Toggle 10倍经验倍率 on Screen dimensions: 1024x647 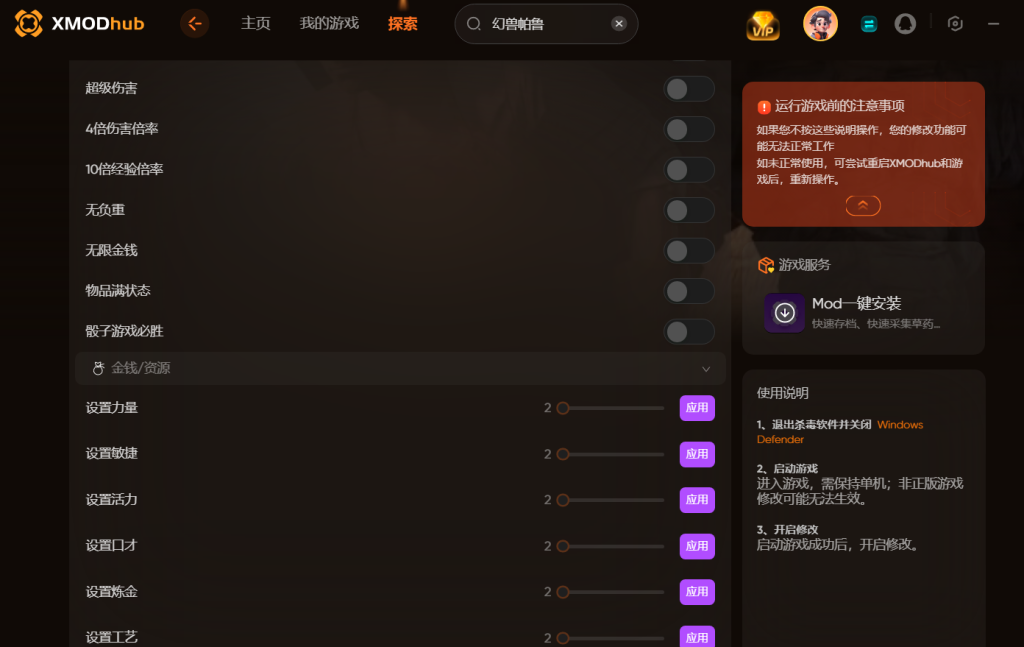689,170
